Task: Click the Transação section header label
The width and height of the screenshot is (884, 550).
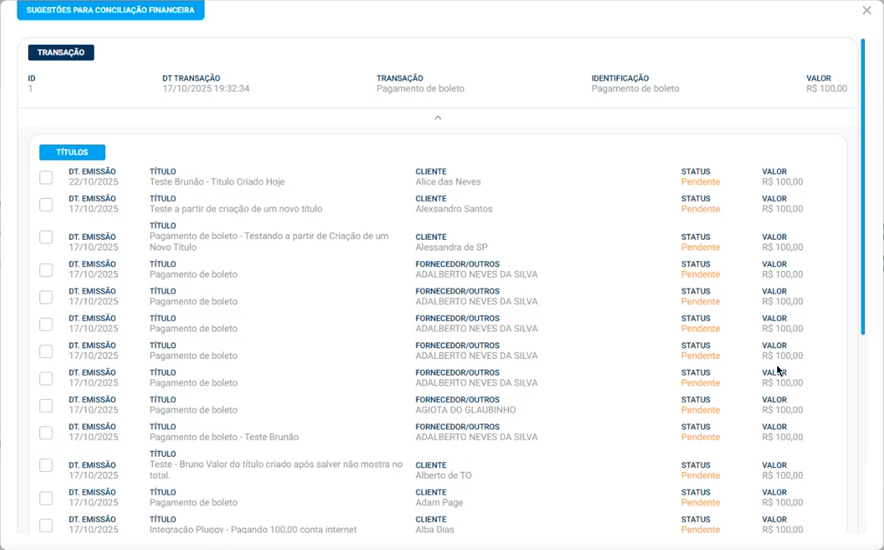Action: (x=61, y=53)
